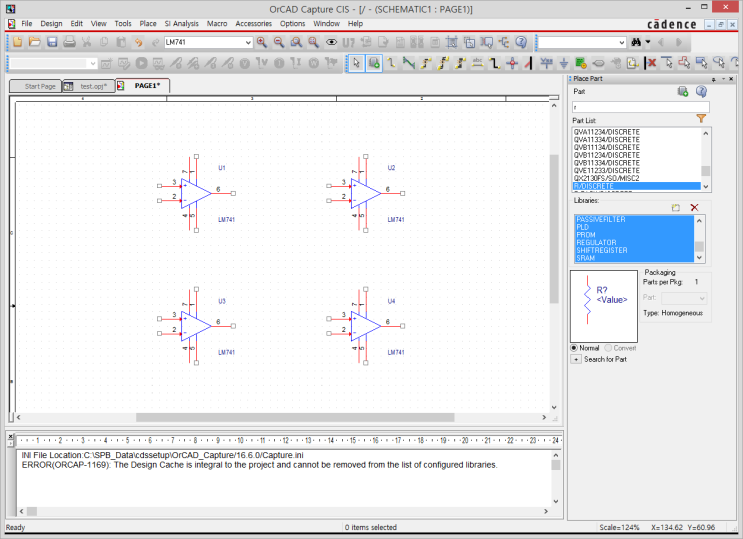Click the part list scrollbar down arrow
This screenshot has height=539, width=743.
706,187
